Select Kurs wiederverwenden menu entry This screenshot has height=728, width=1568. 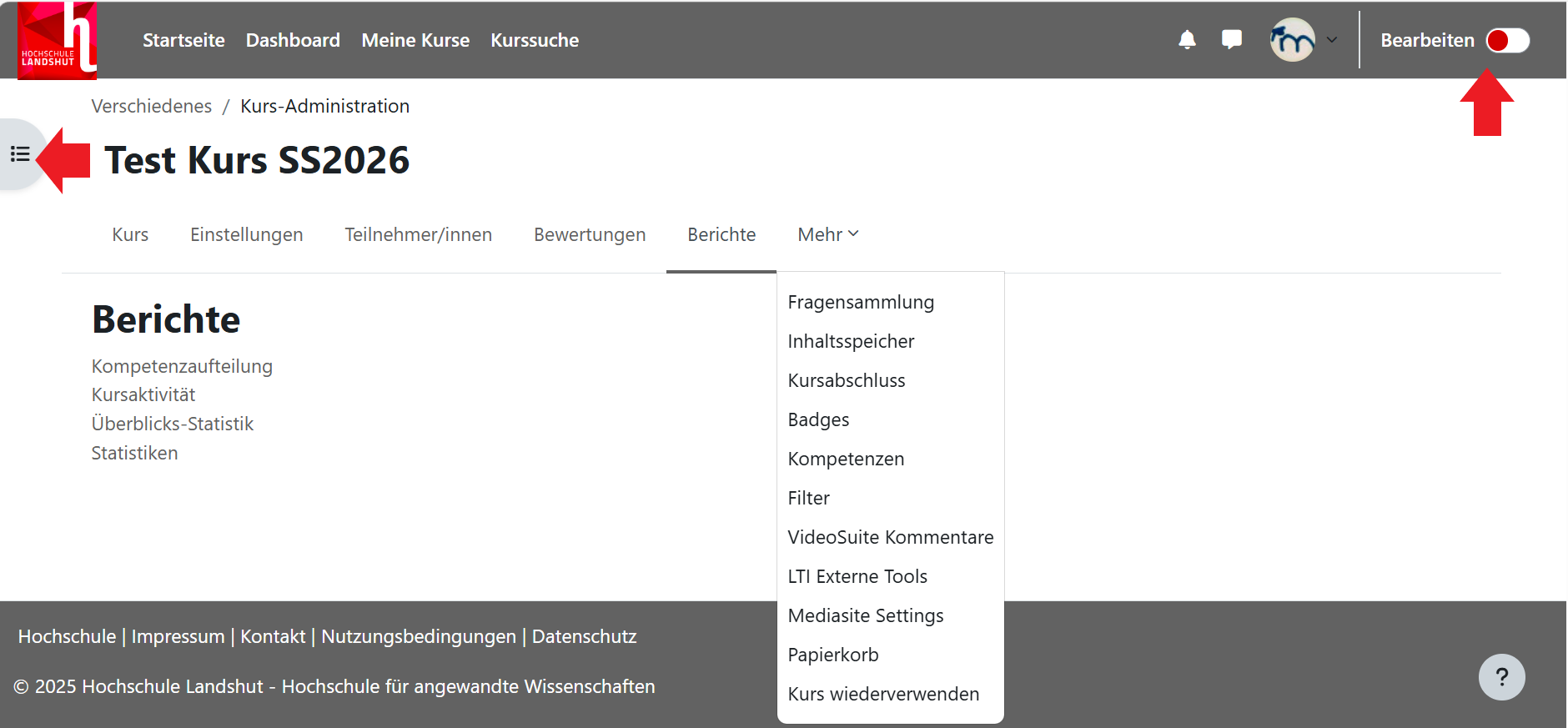(x=883, y=694)
